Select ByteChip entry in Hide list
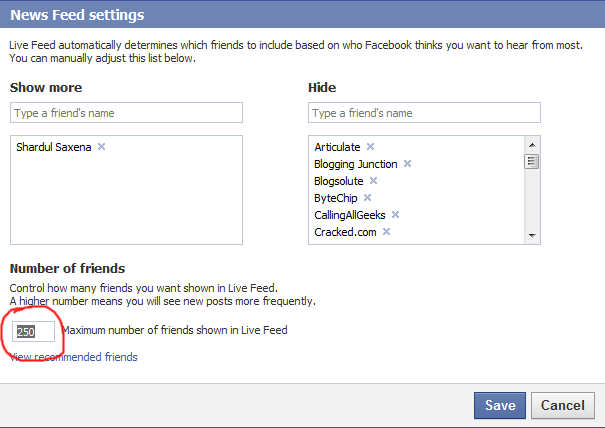The width and height of the screenshot is (605, 428). coord(336,198)
